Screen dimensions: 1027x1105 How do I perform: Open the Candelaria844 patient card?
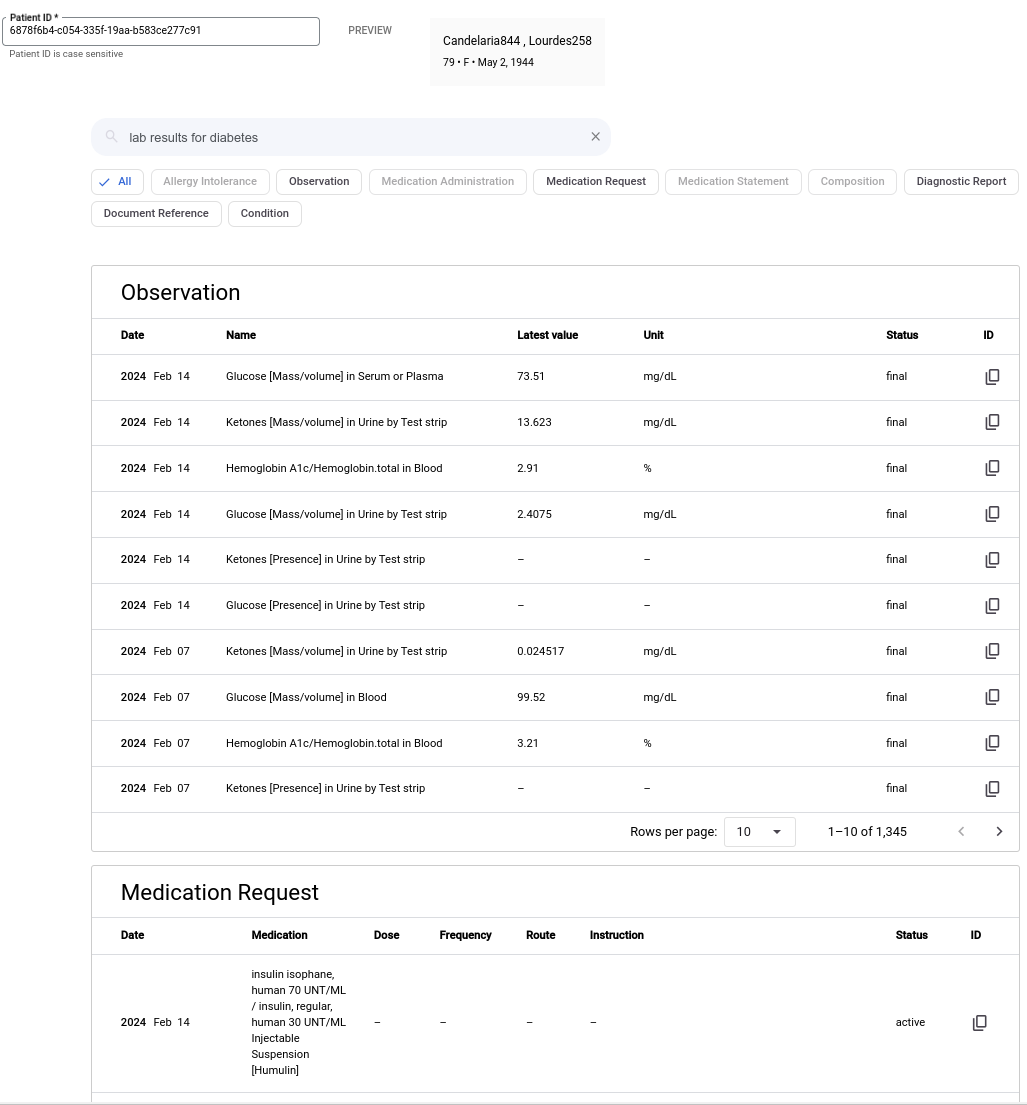[x=517, y=52]
